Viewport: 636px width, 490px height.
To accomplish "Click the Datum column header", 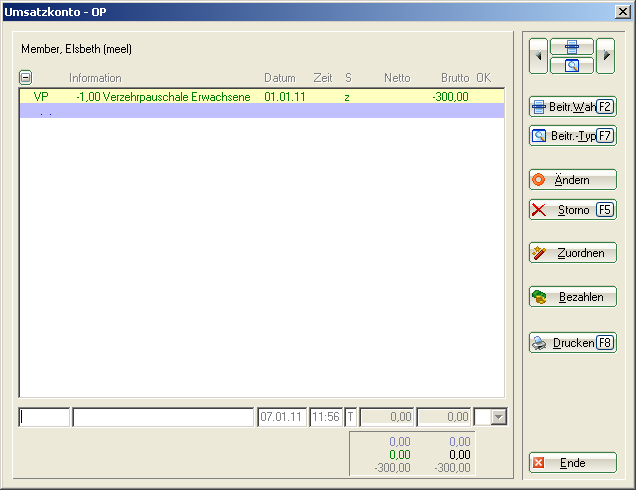I will 280,78.
